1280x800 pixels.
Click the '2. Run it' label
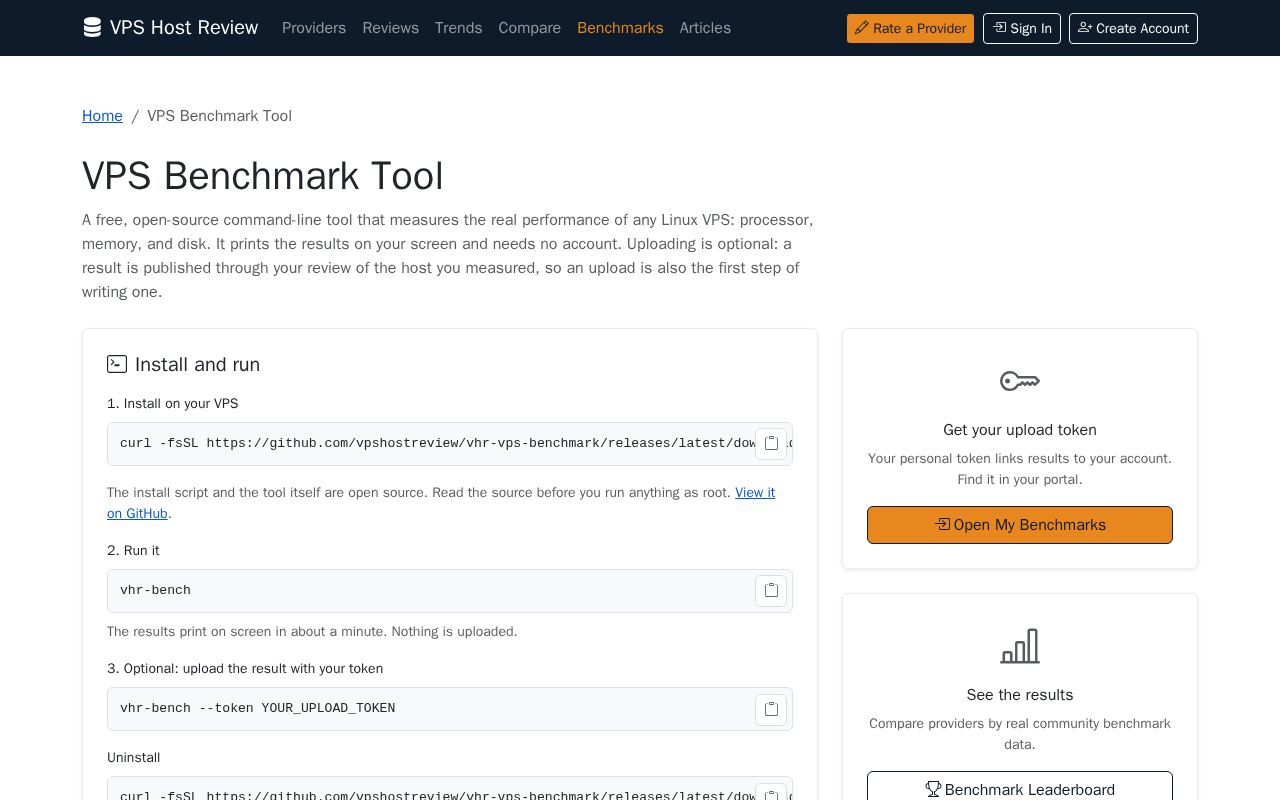(133, 551)
